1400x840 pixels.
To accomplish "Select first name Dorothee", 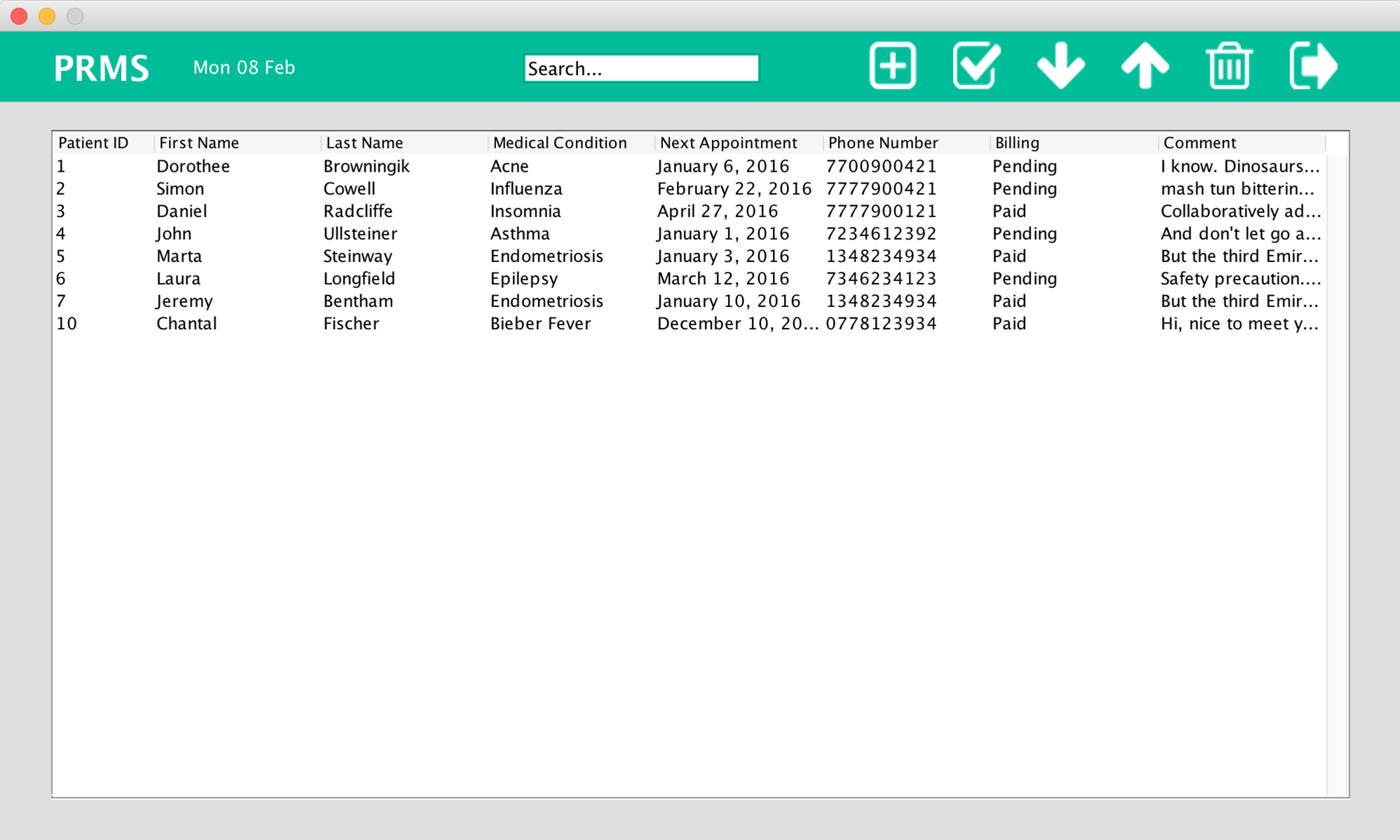I will tap(193, 166).
